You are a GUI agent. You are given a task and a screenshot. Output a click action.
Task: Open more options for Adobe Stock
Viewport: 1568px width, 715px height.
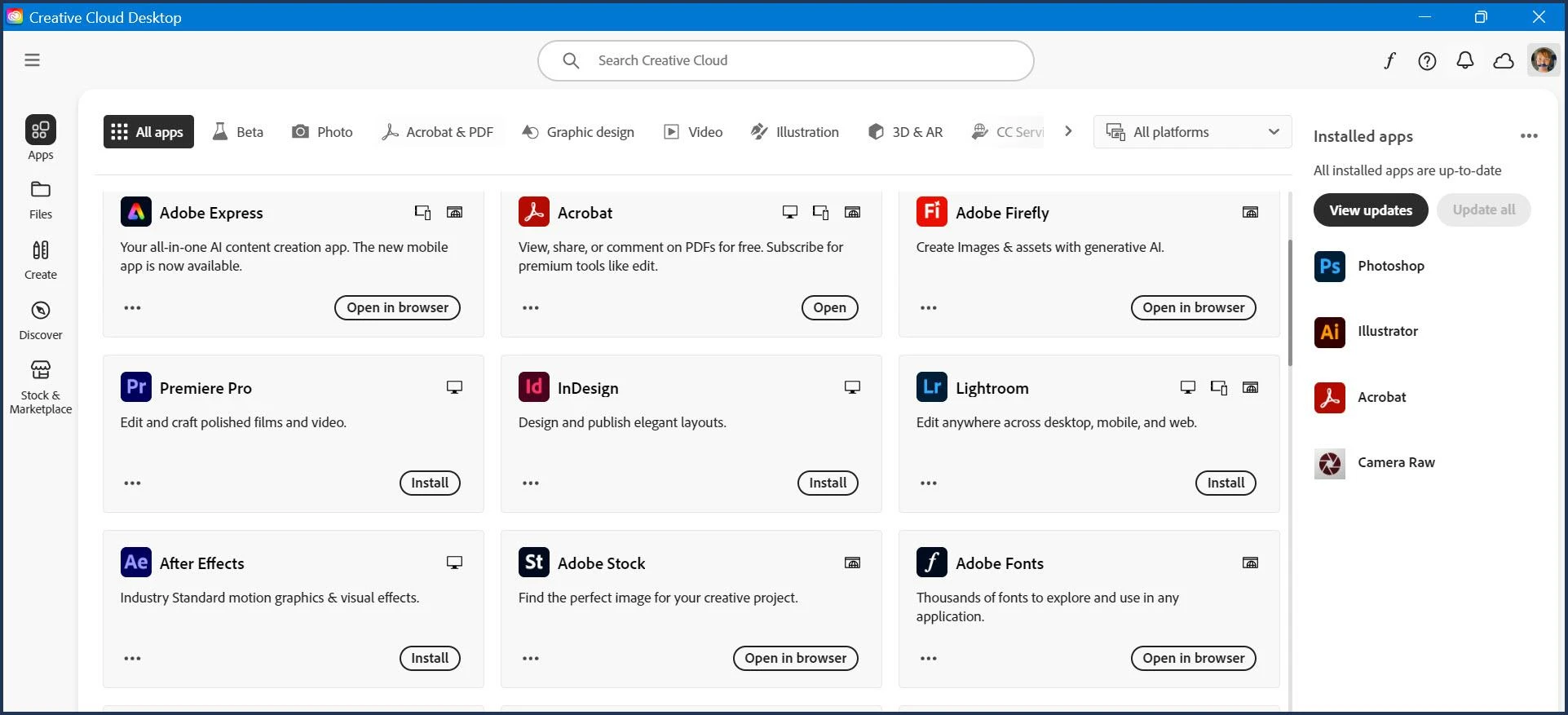pos(531,659)
